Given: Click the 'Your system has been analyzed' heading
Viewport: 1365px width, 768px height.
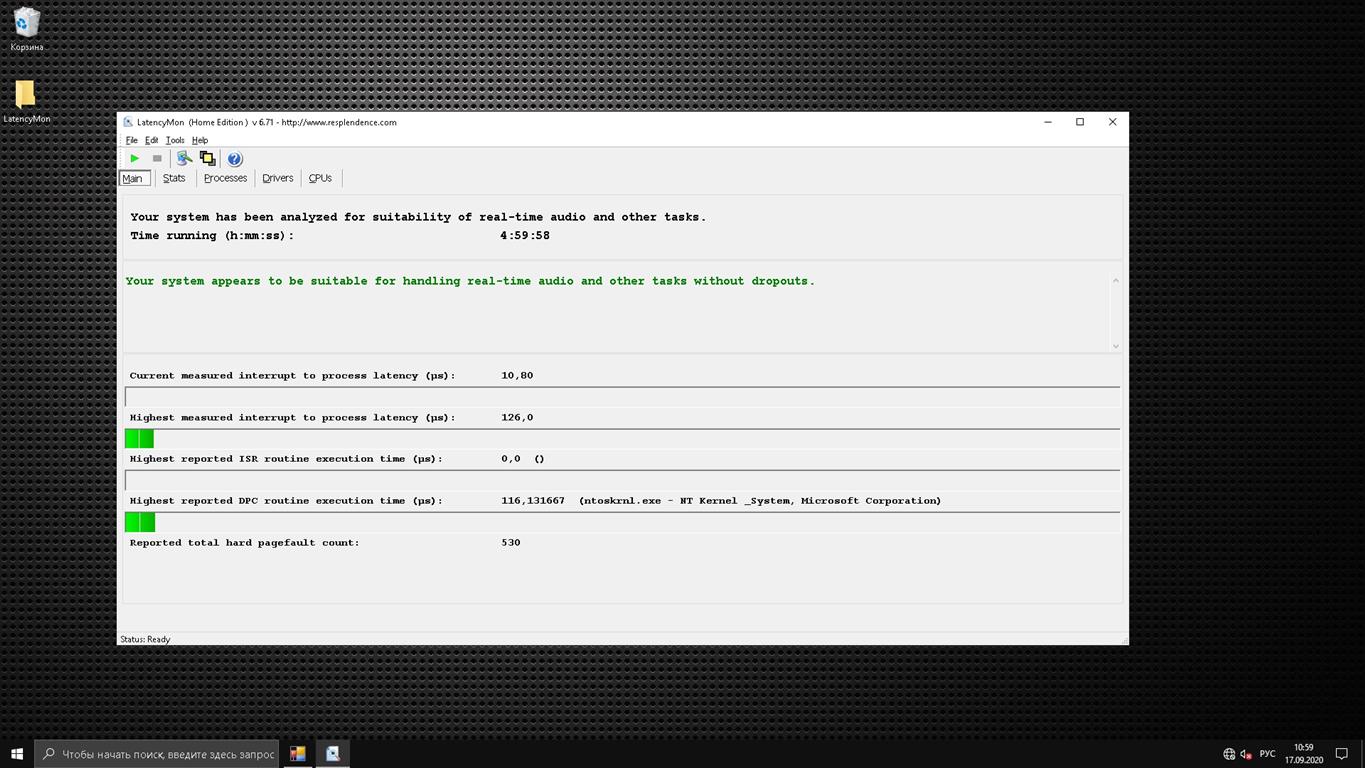Looking at the screenshot, I should [x=418, y=217].
